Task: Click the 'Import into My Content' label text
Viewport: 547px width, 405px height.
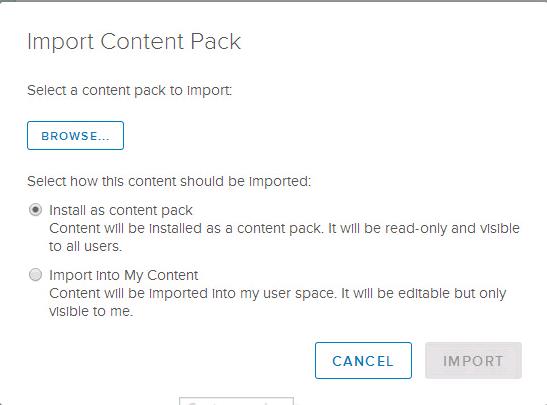Action: [x=123, y=275]
